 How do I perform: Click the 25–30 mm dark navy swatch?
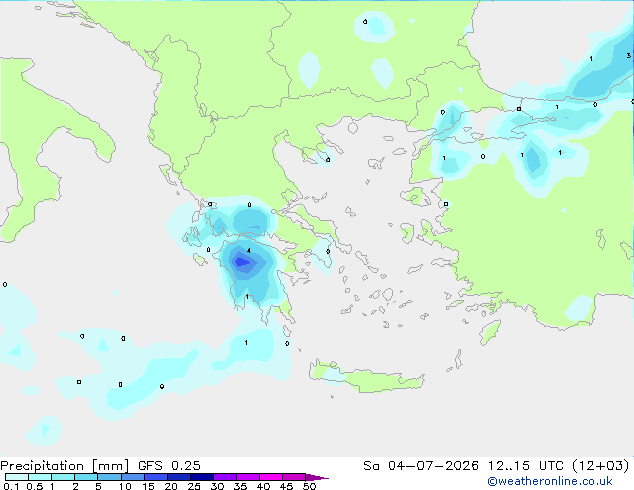coord(201,477)
